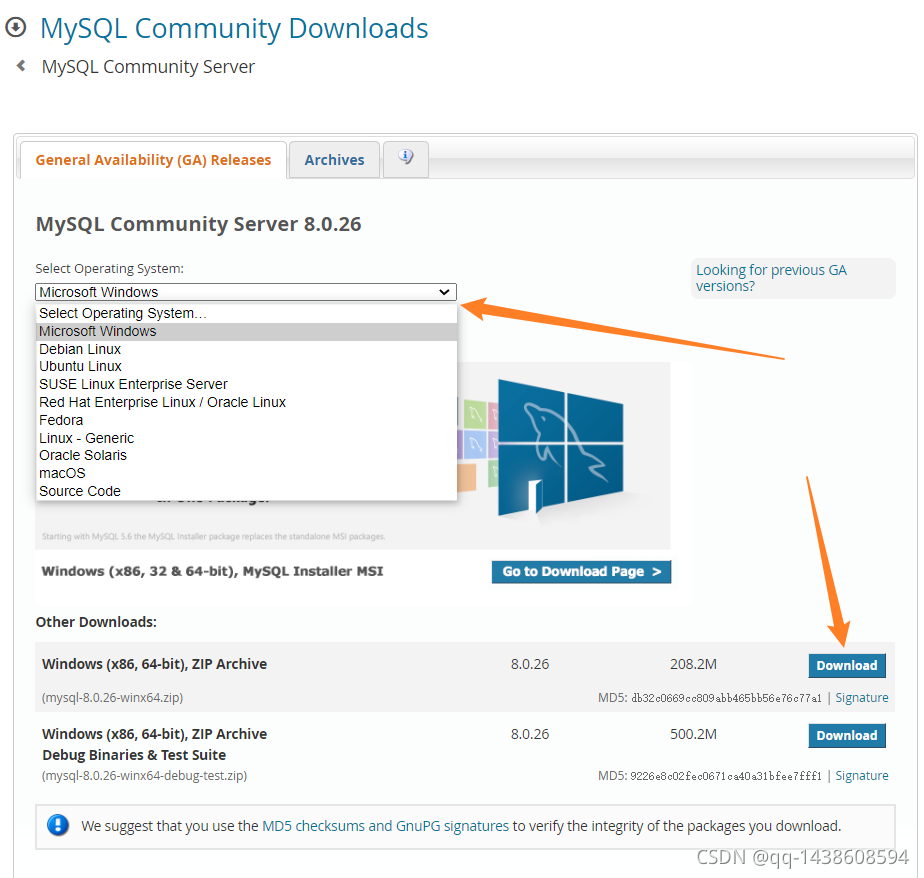This screenshot has height=878, width=924.
Task: Select Fedora from the OS list
Action: tap(246, 420)
